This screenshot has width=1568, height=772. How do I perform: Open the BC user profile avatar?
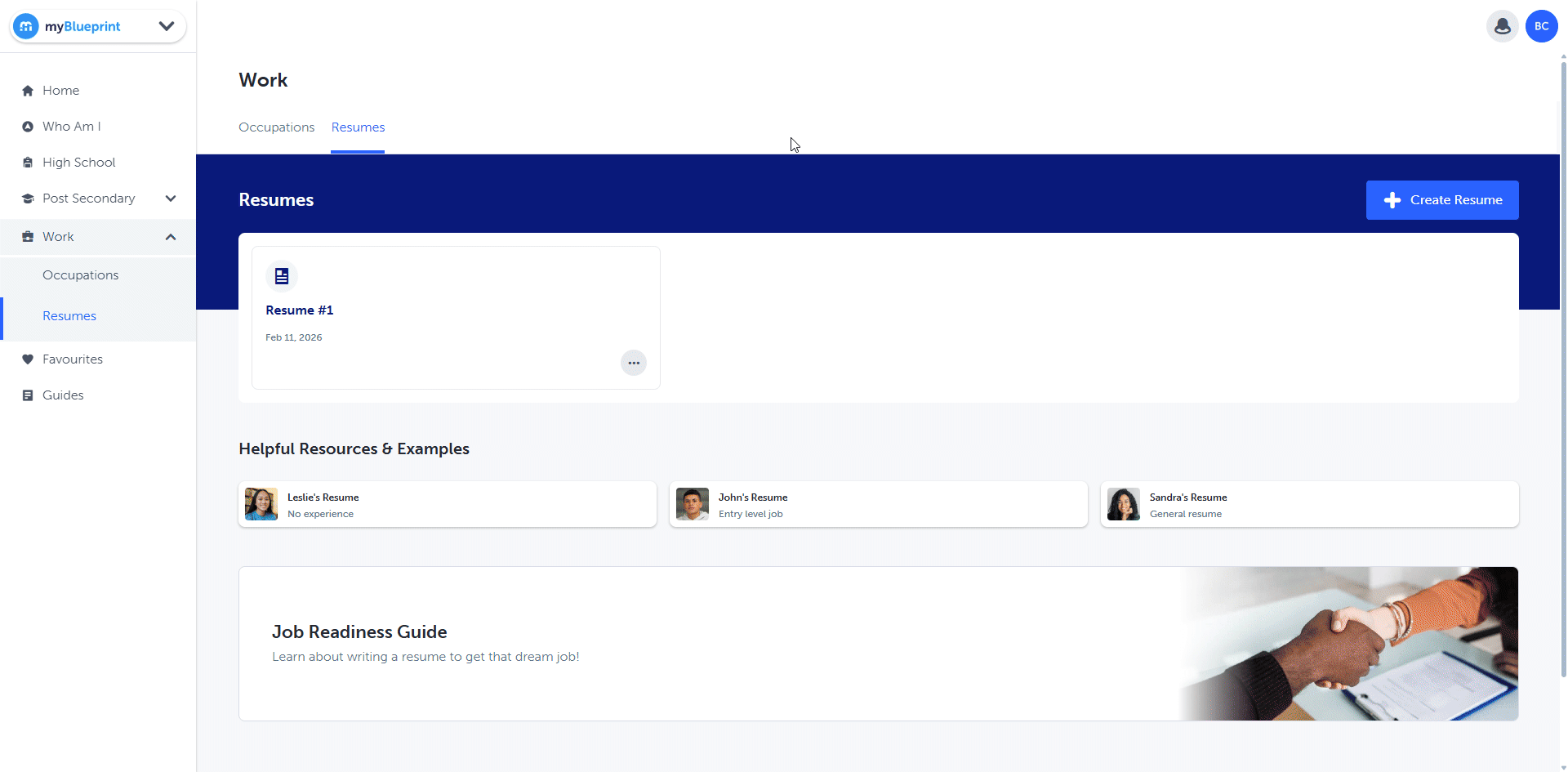coord(1541,26)
